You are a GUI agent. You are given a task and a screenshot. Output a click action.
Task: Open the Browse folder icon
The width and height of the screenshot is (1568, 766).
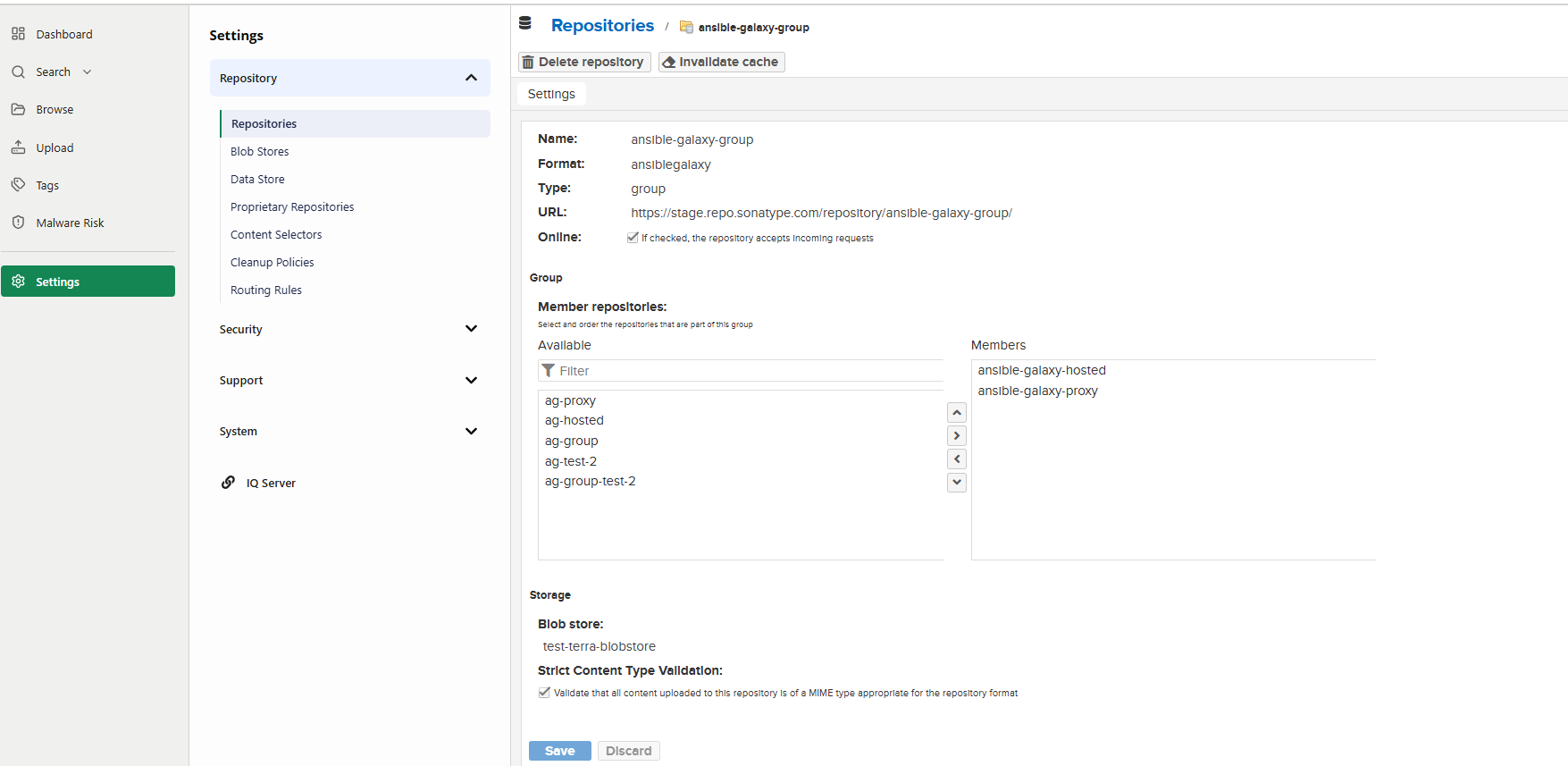click(x=18, y=109)
